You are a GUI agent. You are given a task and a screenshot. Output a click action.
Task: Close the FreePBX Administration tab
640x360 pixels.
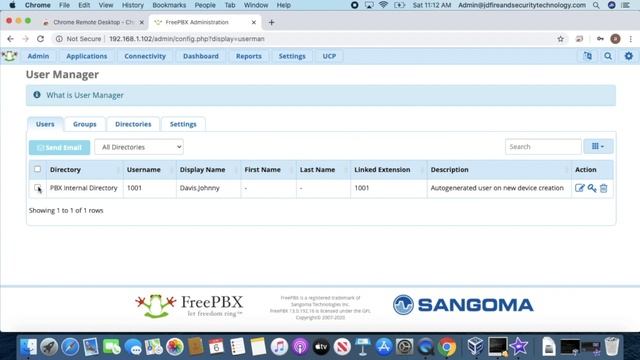(253, 22)
